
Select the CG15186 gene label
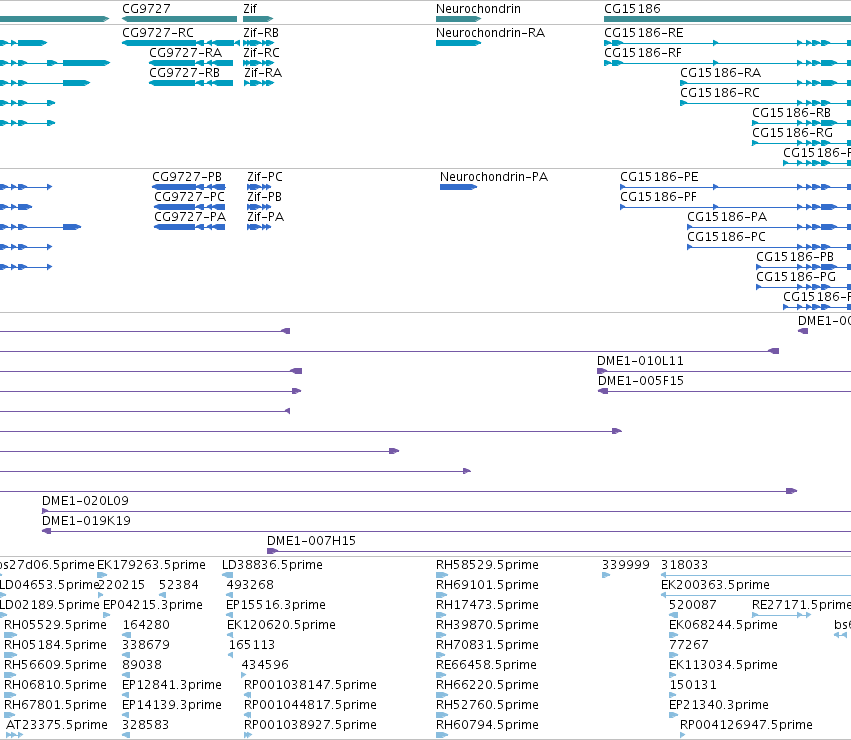632,9
